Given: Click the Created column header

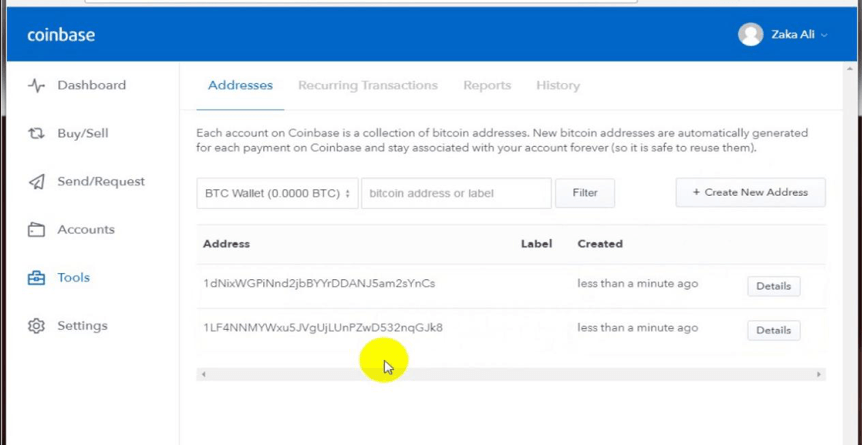Looking at the screenshot, I should click(600, 244).
